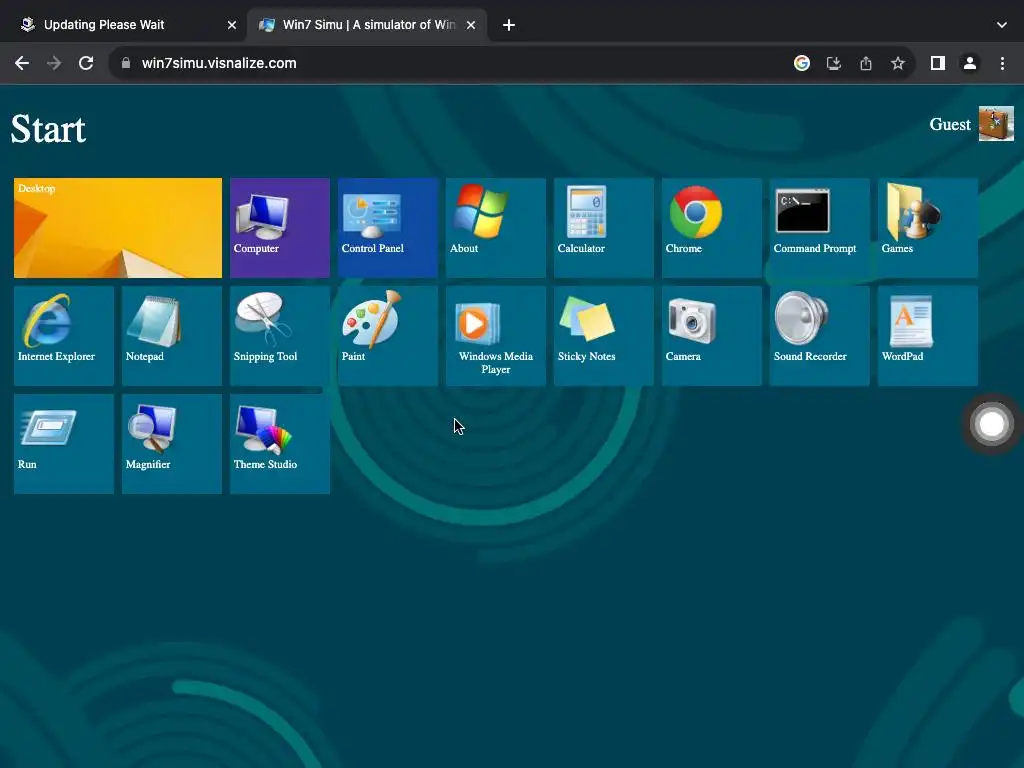Select the Win7 Simu browser tab
The height and width of the screenshot is (768, 1024).
(x=368, y=25)
